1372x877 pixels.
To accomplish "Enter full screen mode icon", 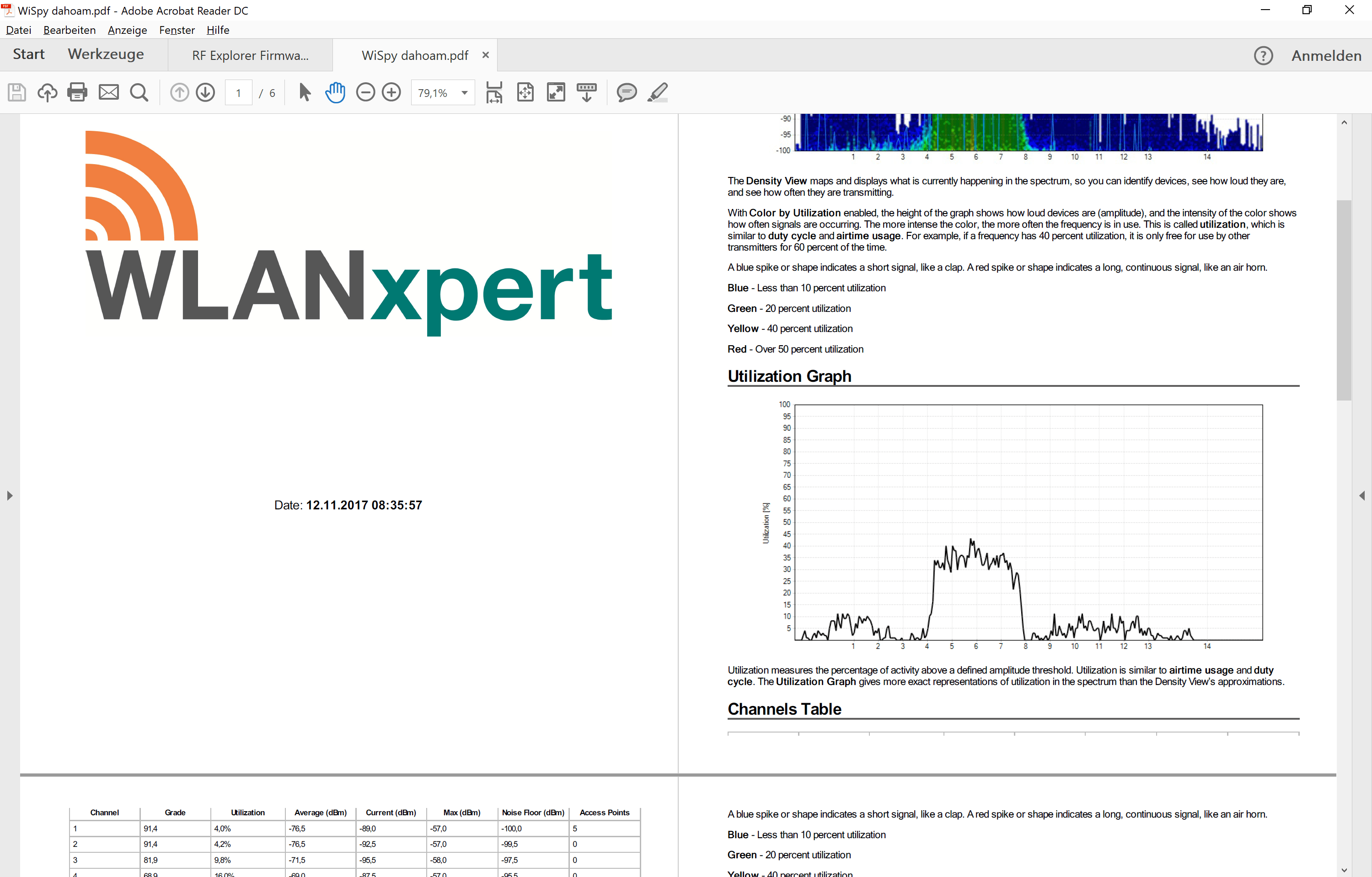I will (x=556, y=92).
